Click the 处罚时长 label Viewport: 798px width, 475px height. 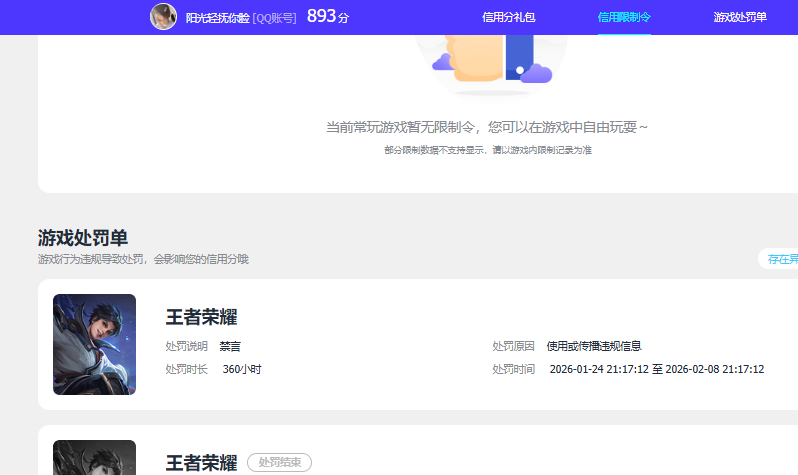(186, 369)
